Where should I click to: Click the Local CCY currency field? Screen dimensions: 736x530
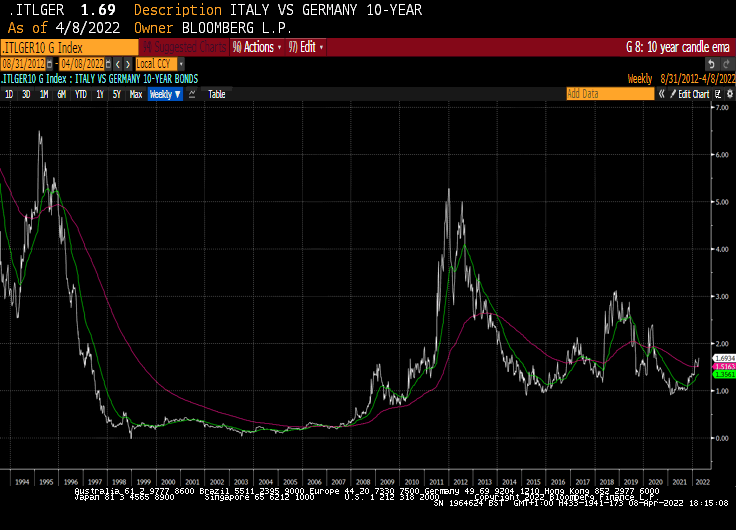click(x=156, y=64)
